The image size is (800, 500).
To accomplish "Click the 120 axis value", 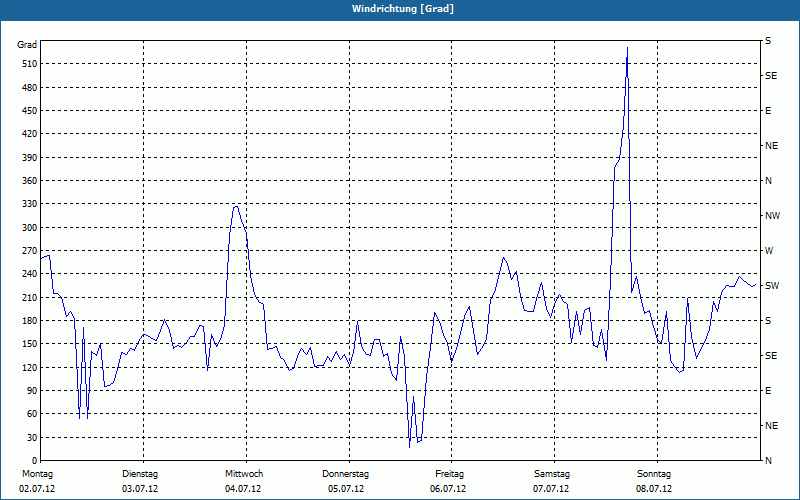I will [x=31, y=367].
